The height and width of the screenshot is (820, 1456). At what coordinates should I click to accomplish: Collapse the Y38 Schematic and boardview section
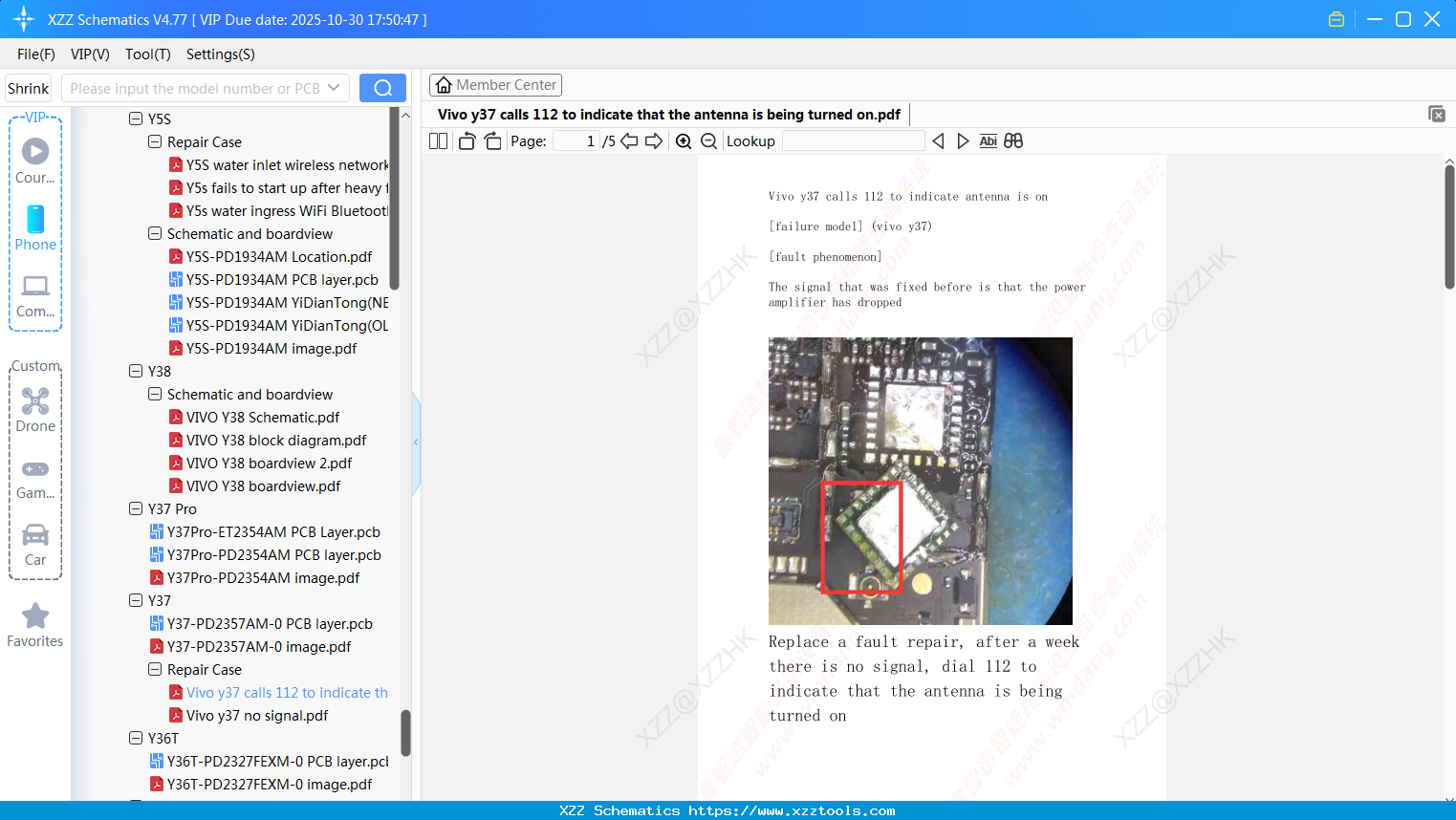155,394
